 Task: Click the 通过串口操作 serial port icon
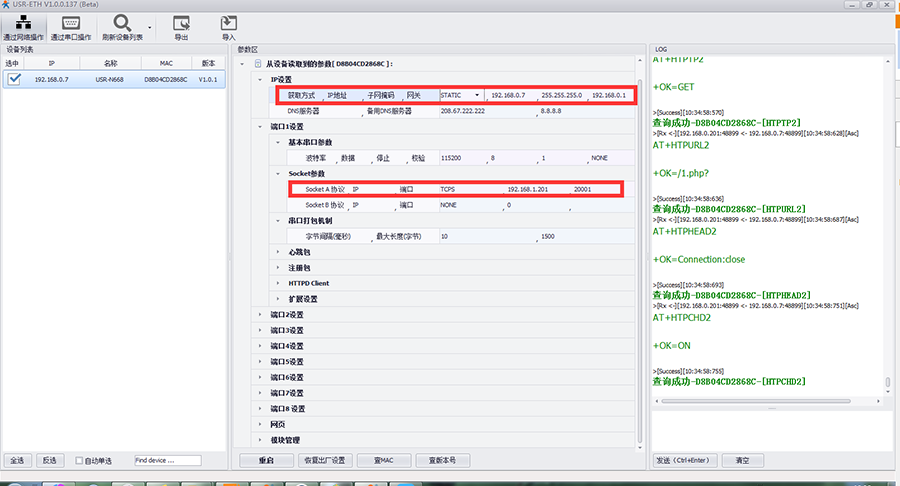point(71,22)
